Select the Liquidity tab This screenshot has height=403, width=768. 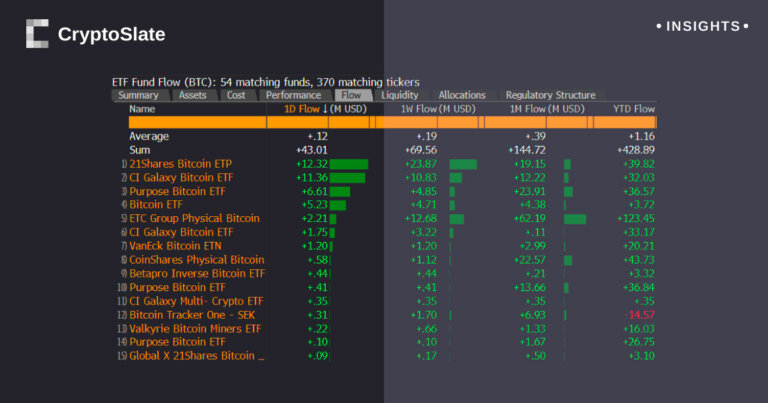[400, 95]
